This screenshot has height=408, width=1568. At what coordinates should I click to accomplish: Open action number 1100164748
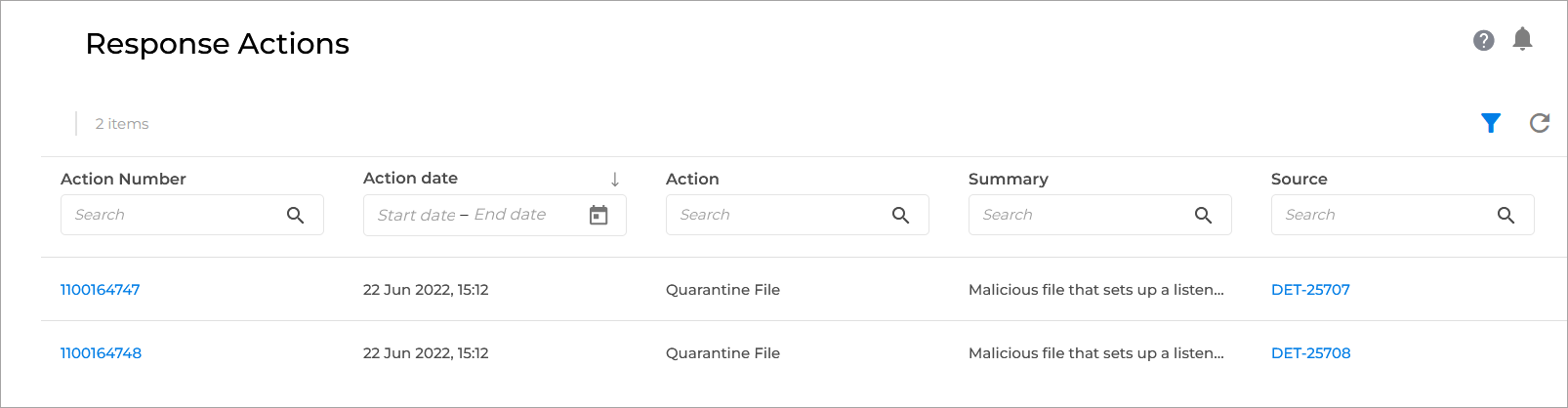[x=102, y=353]
